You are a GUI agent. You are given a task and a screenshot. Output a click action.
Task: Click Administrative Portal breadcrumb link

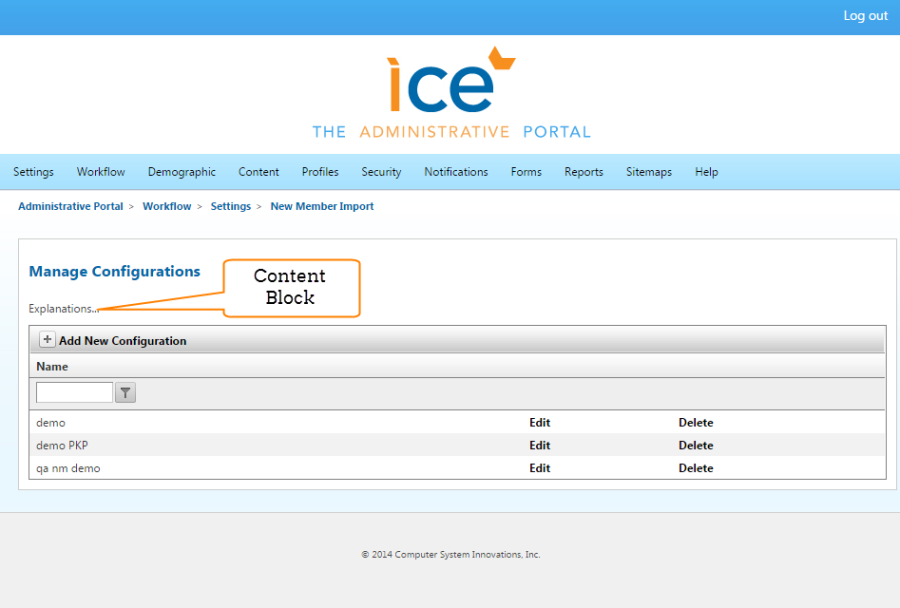[x=70, y=206]
